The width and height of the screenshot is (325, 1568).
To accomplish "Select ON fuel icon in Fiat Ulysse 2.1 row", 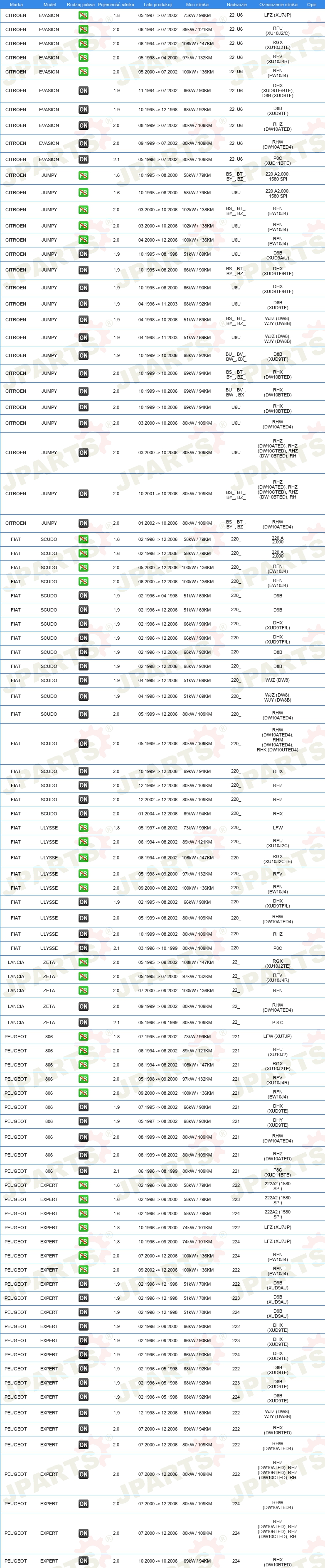I will tap(84, 948).
